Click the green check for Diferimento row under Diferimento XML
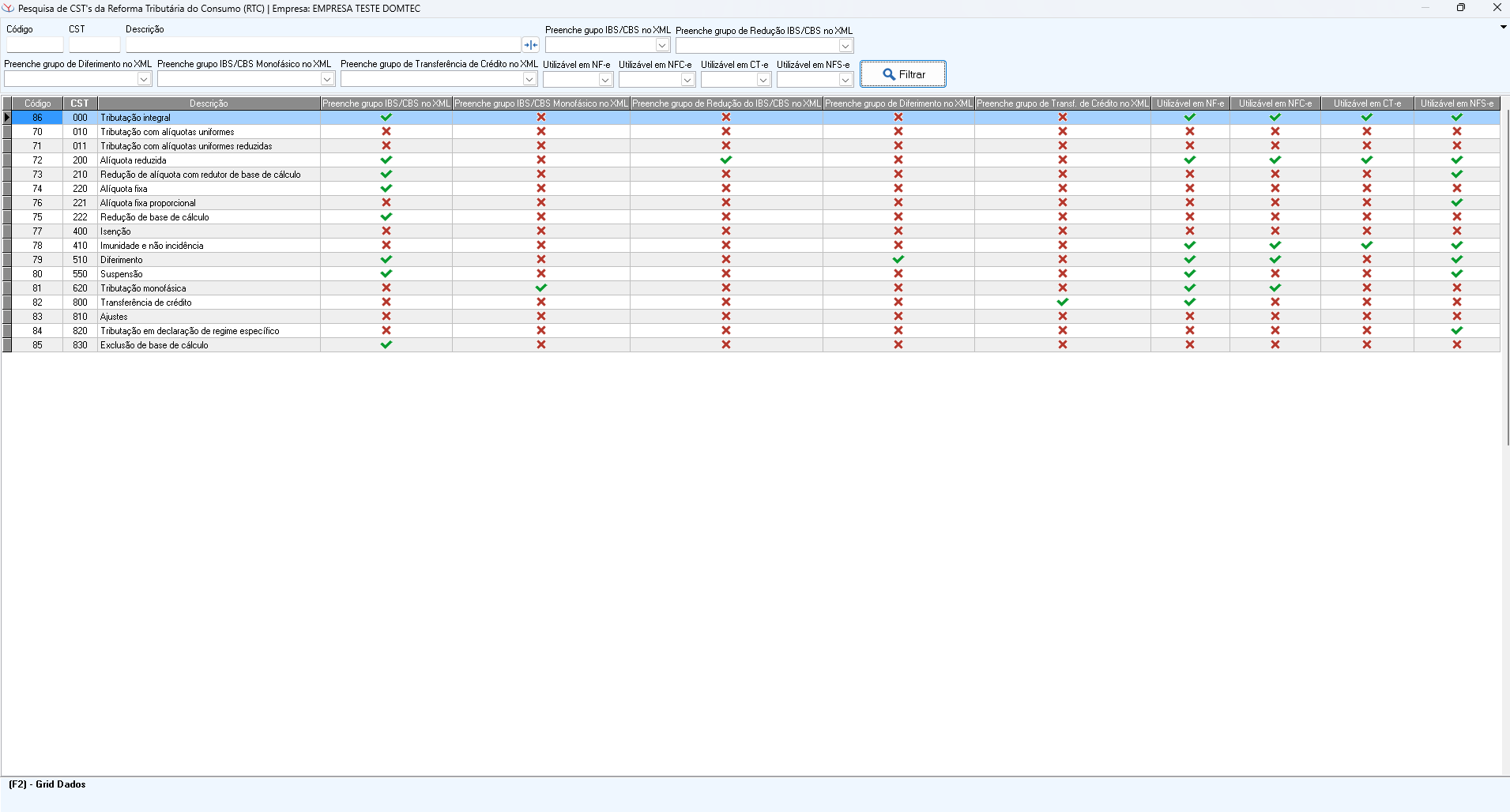 898,260
